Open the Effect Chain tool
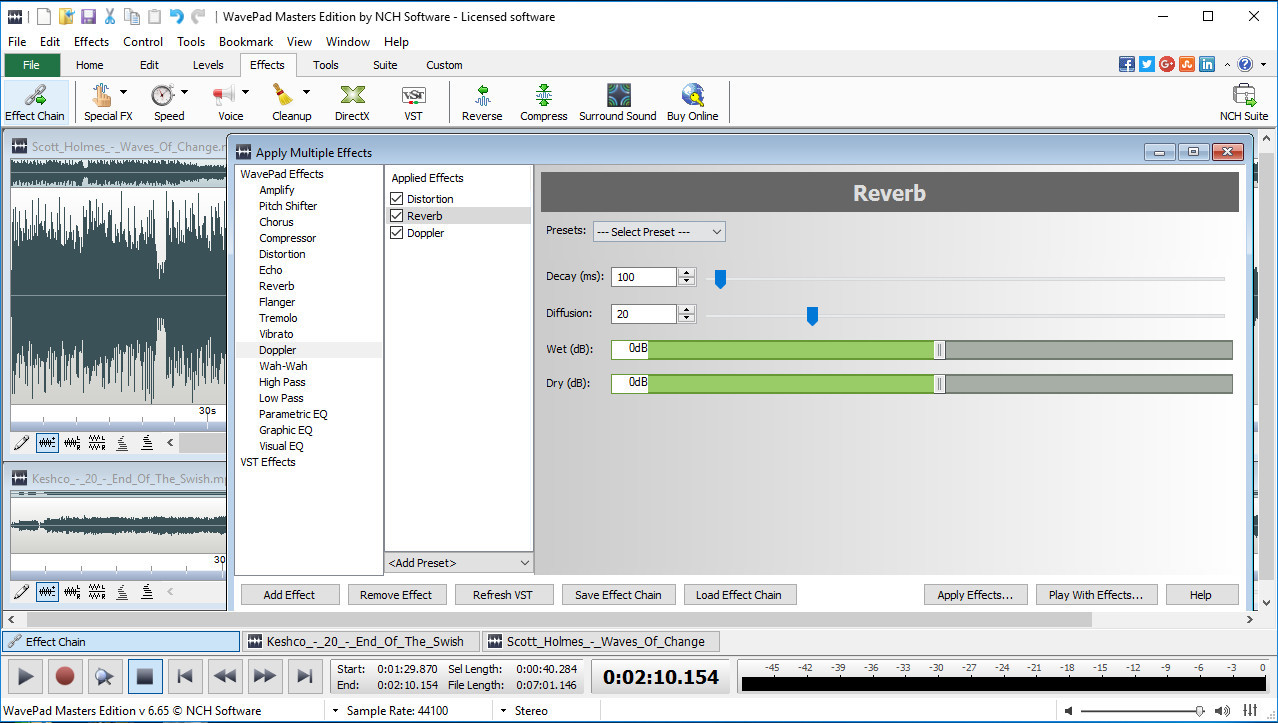 click(x=35, y=102)
